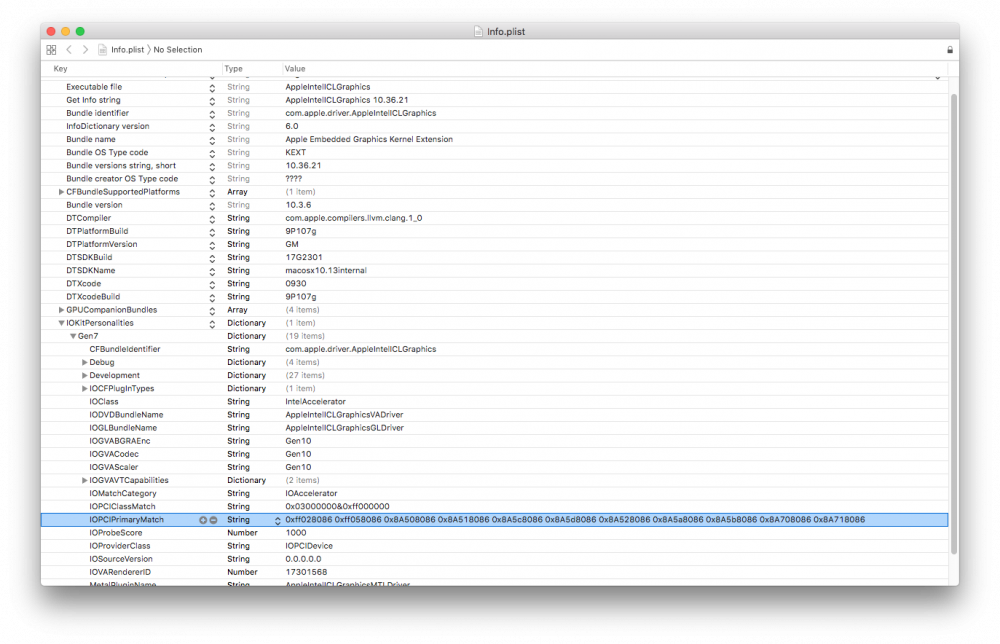Image resolution: width=1000 pixels, height=644 pixels.
Task: Select the IOGVACodec key
Action: tap(114, 454)
